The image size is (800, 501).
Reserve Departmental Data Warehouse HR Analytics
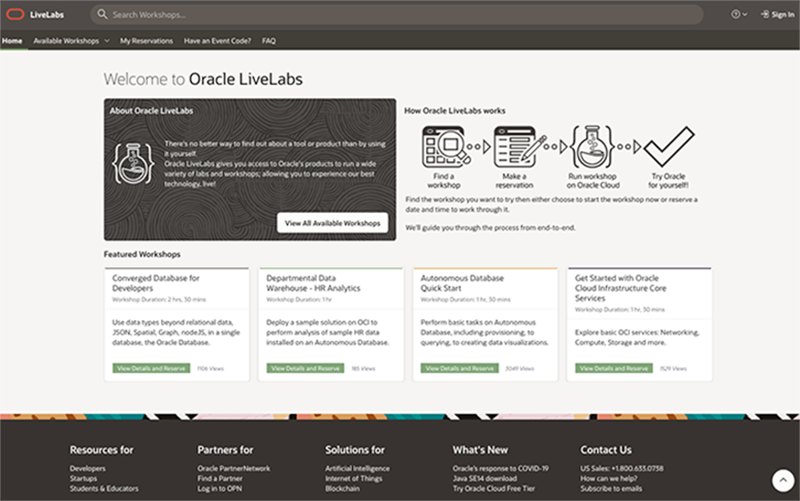(305, 368)
